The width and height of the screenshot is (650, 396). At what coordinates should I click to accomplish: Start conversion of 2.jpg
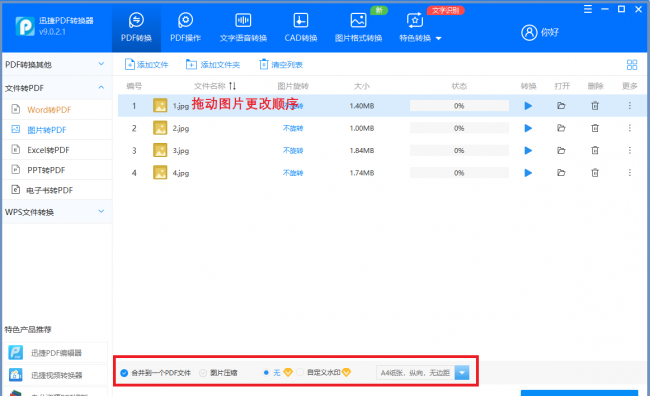tap(528, 128)
